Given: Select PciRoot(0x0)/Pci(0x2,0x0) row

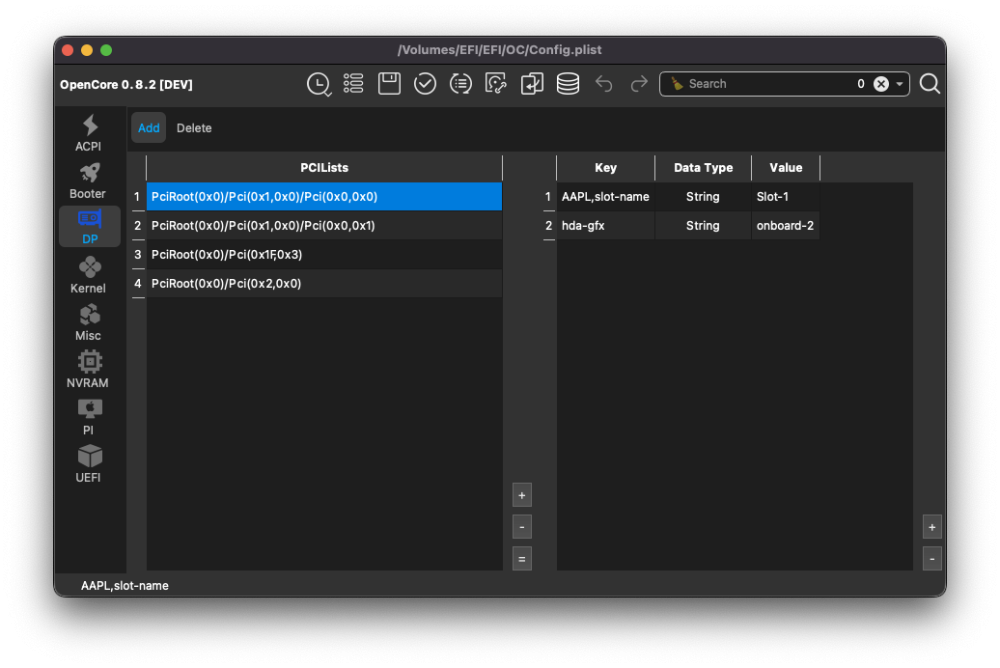Looking at the screenshot, I should tap(324, 283).
